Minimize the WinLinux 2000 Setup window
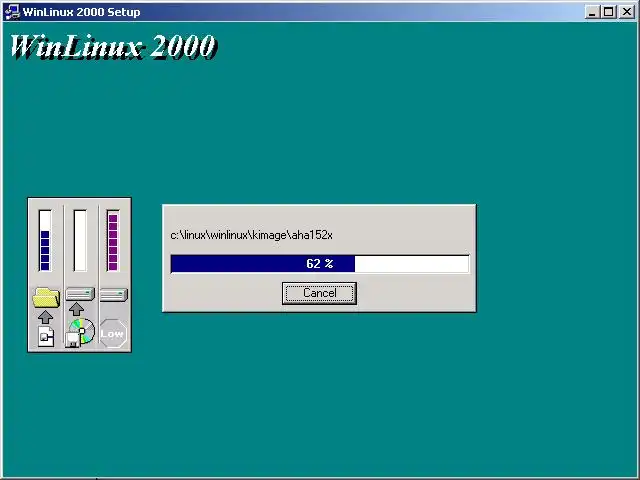This screenshot has width=640, height=480. click(x=592, y=12)
